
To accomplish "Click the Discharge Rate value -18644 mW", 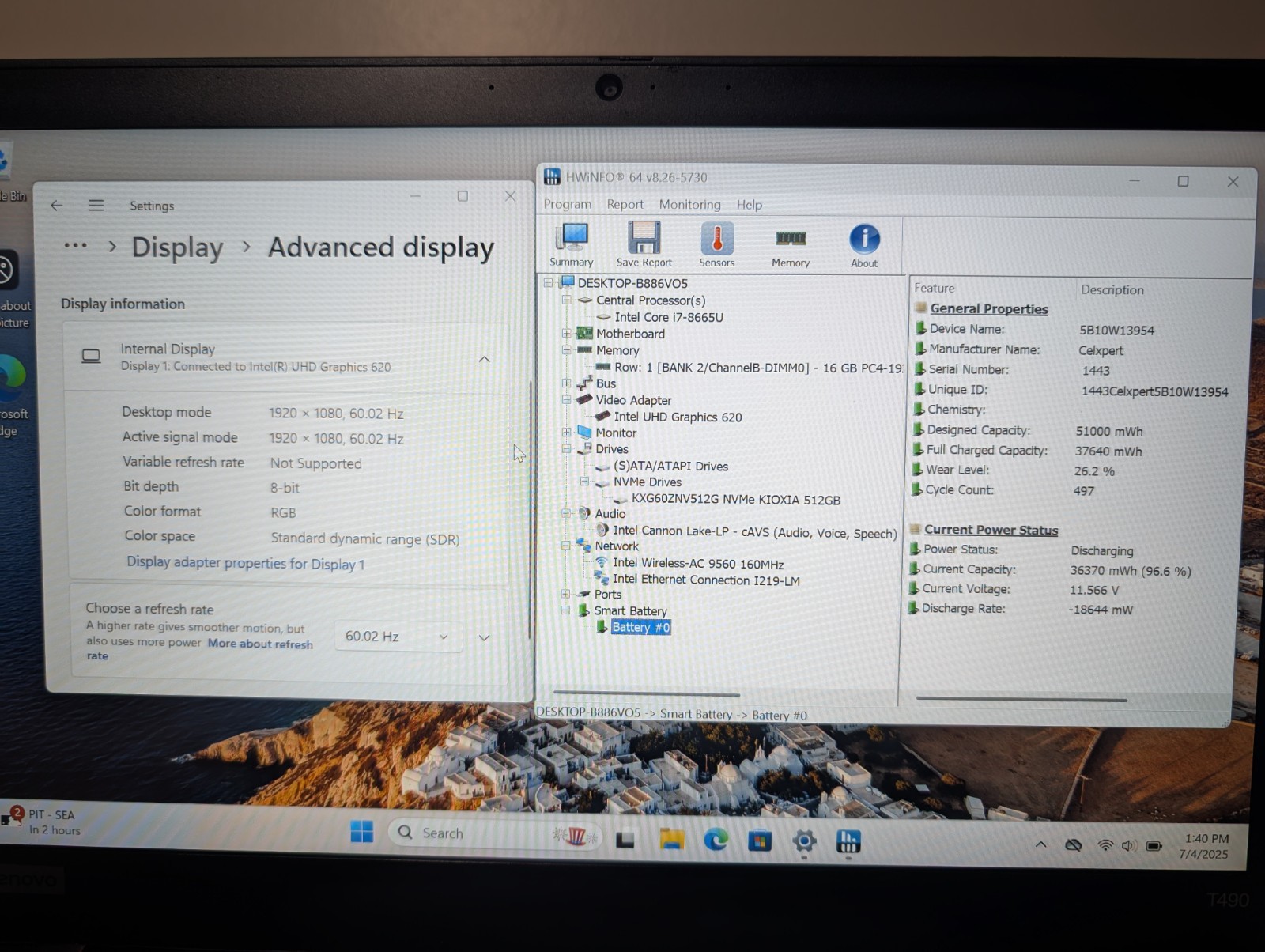I will point(1101,610).
